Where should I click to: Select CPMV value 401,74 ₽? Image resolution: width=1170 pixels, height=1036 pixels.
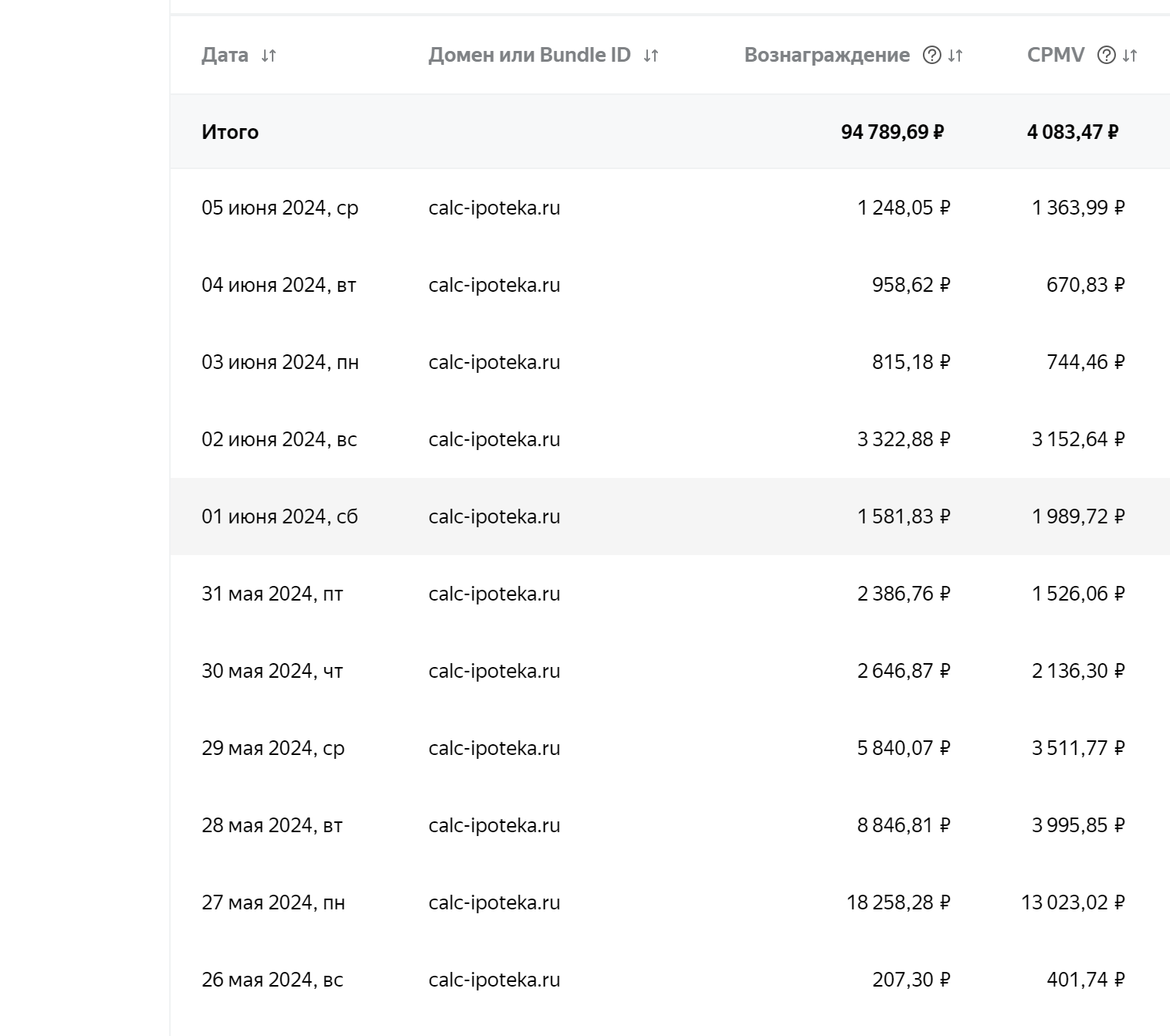1086,980
